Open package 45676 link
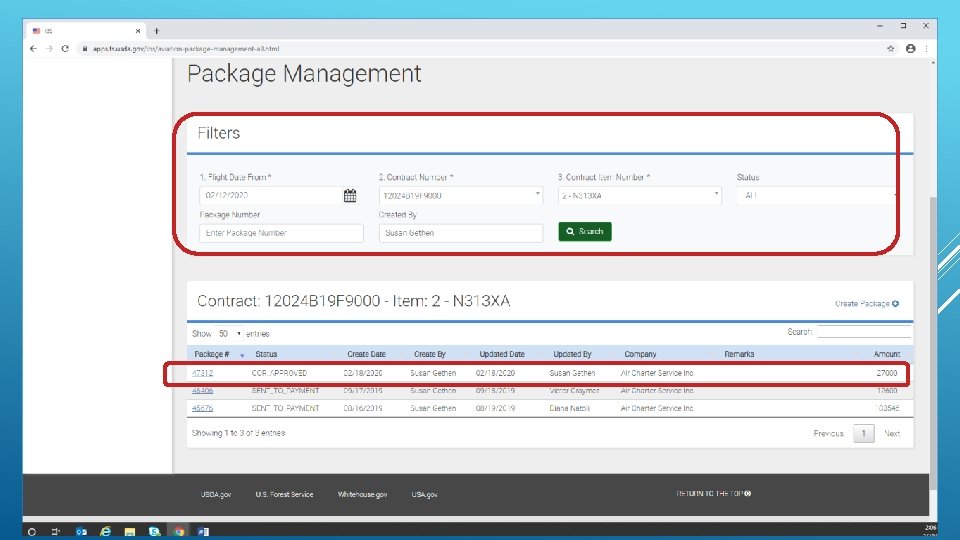Viewport: 960px width, 540px height. click(202, 408)
